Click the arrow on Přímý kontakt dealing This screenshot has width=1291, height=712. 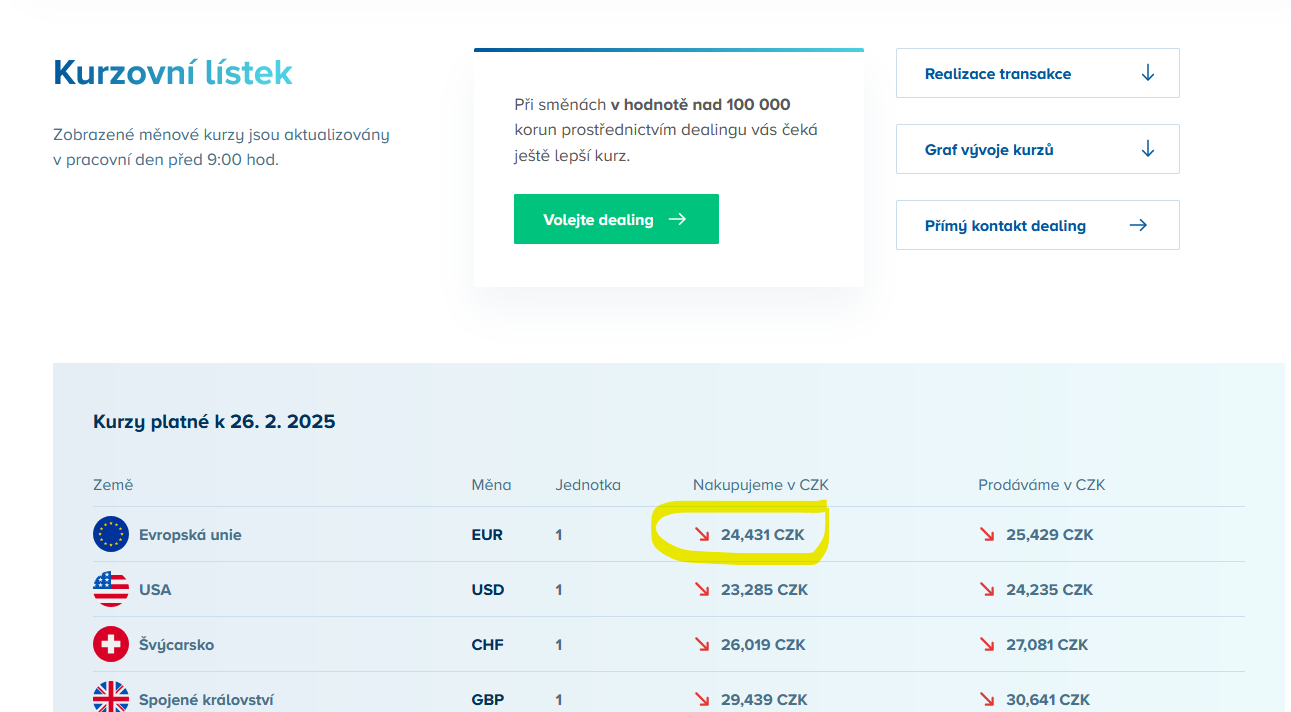[x=1138, y=225]
